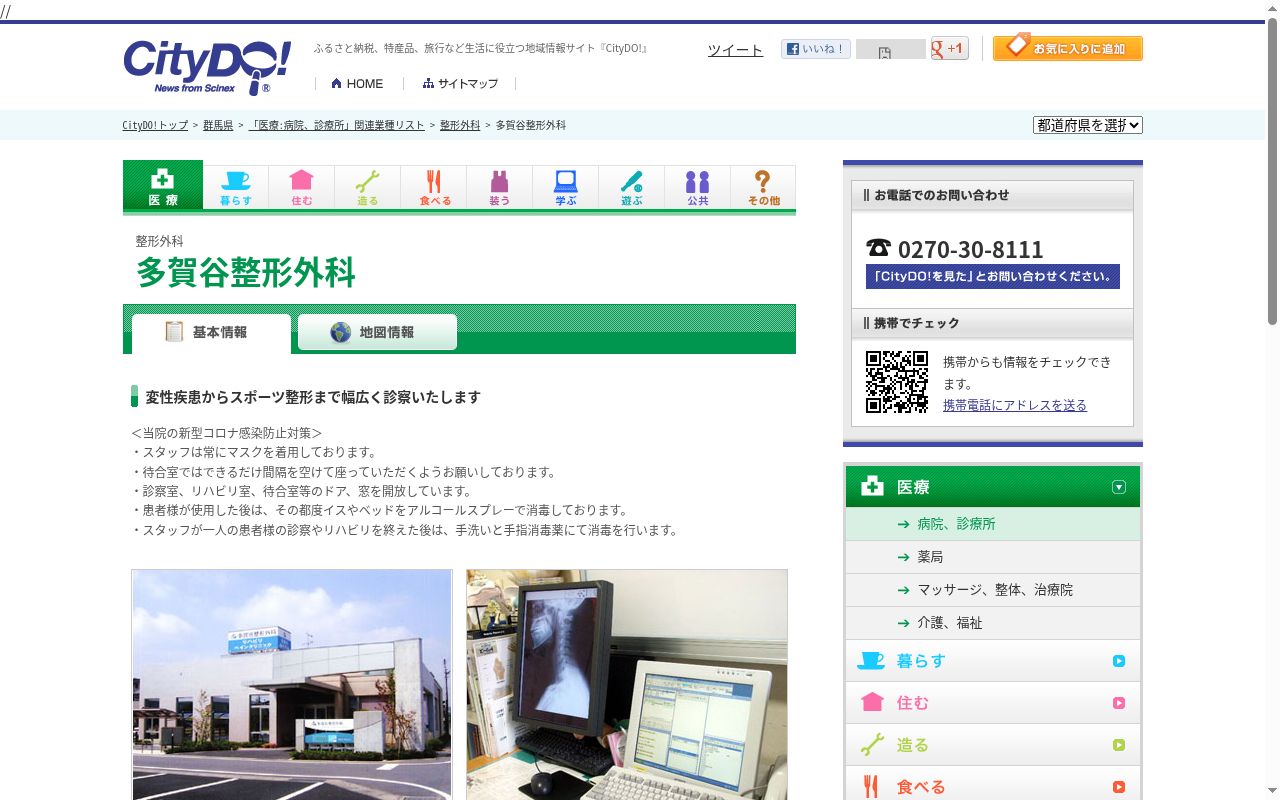The height and width of the screenshot is (800, 1280).
Task: Go to CityDO!トップ breadcrumb
Action: (x=155, y=125)
